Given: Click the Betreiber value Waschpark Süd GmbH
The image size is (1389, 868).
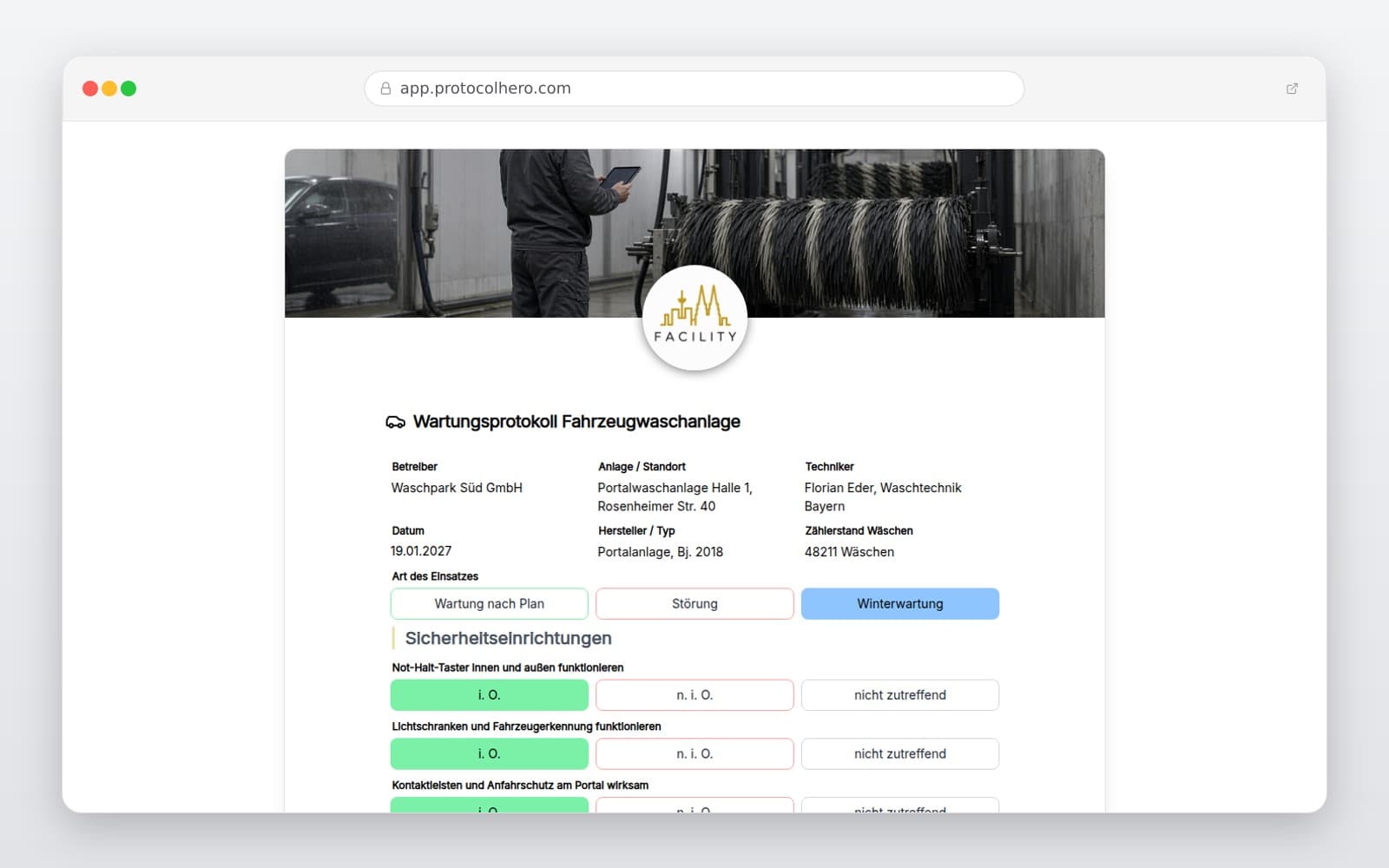Looking at the screenshot, I should (x=457, y=488).
